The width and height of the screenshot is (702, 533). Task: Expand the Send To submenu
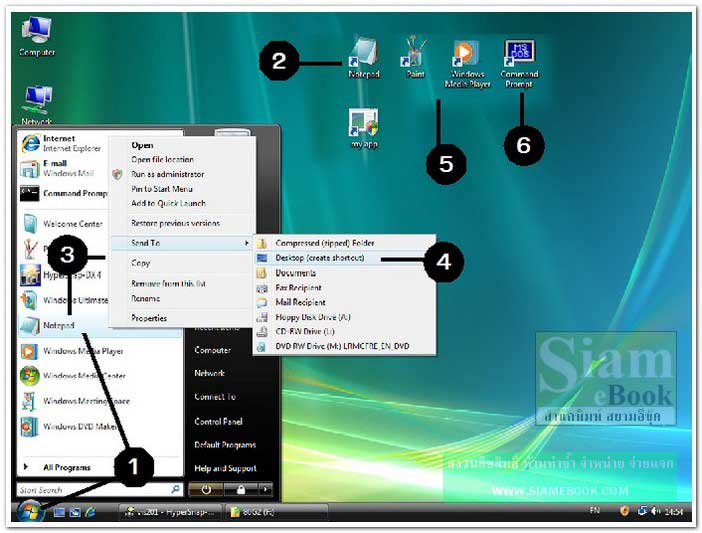click(183, 243)
